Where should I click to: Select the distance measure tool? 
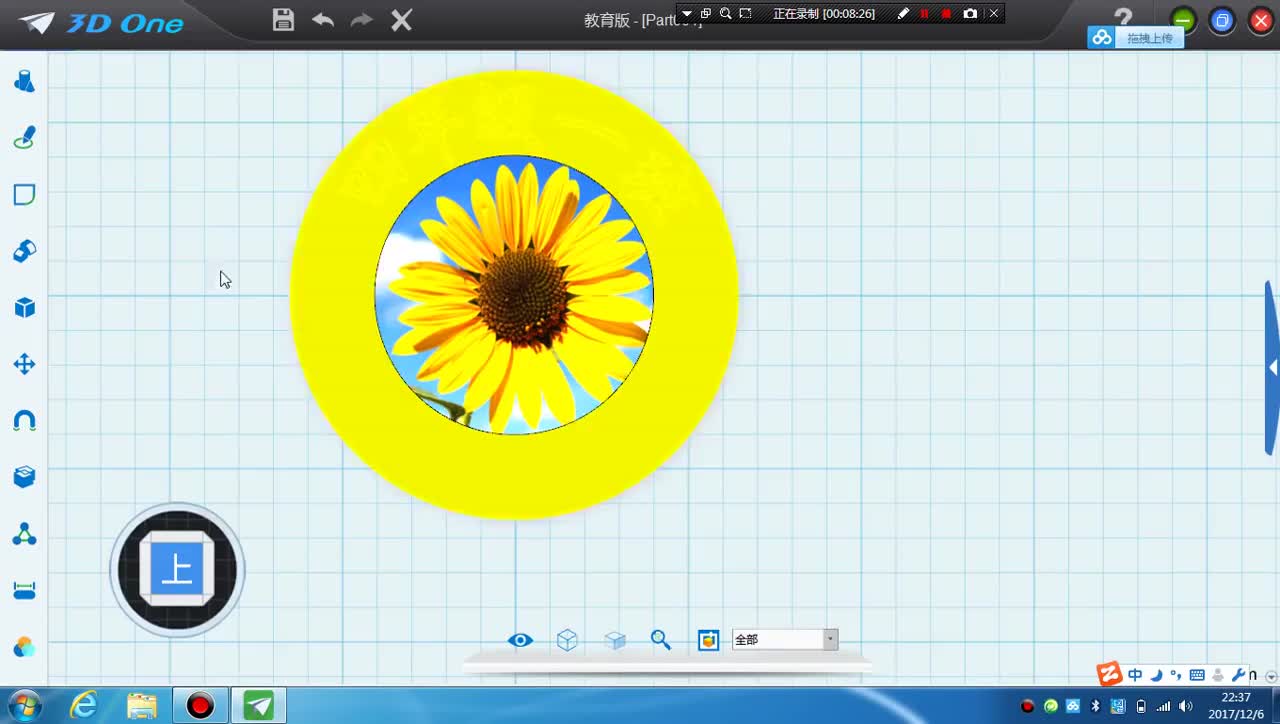24,591
